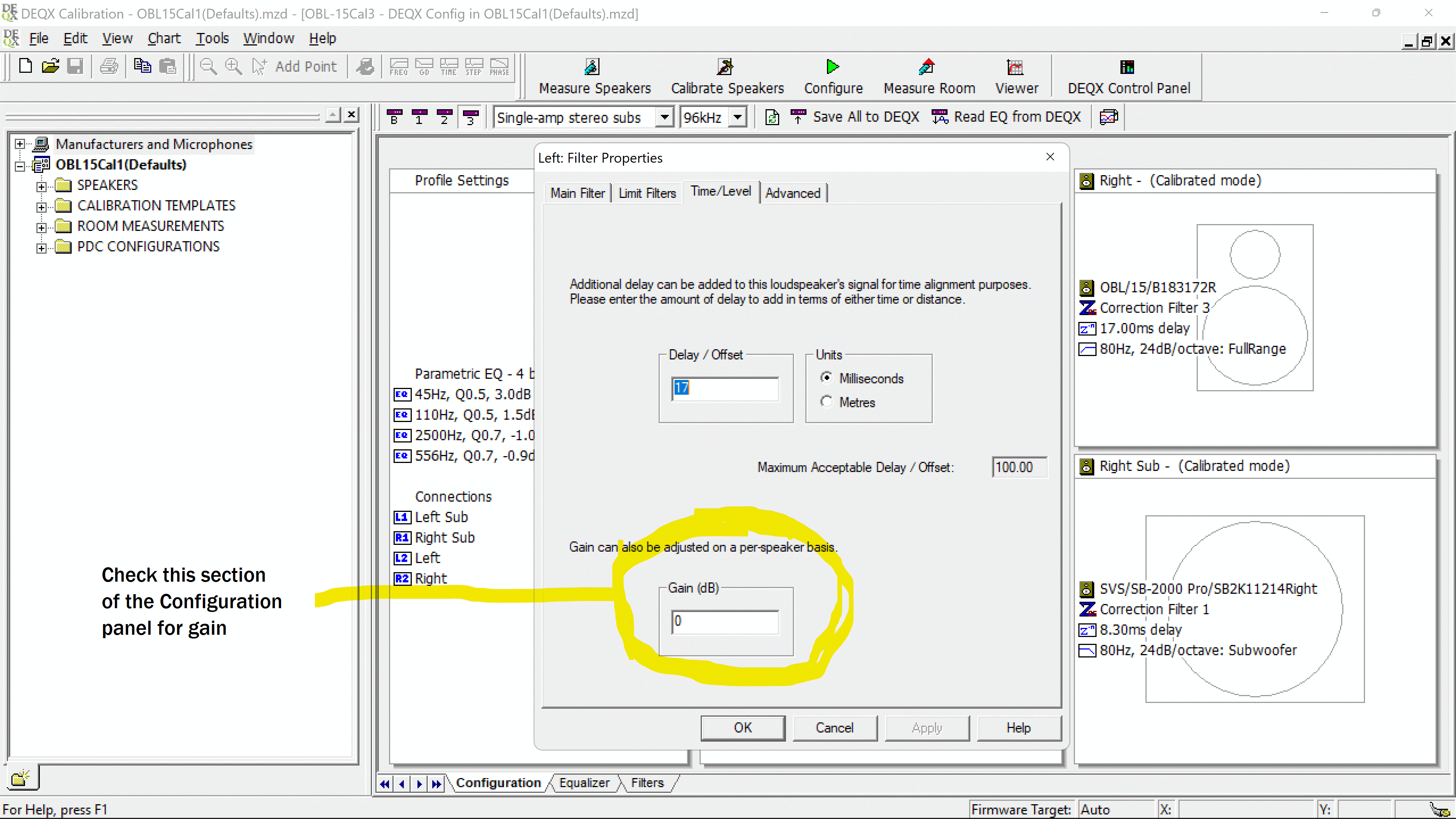Image resolution: width=1456 pixels, height=819 pixels.
Task: Select the Metres radio button
Action: (826, 401)
